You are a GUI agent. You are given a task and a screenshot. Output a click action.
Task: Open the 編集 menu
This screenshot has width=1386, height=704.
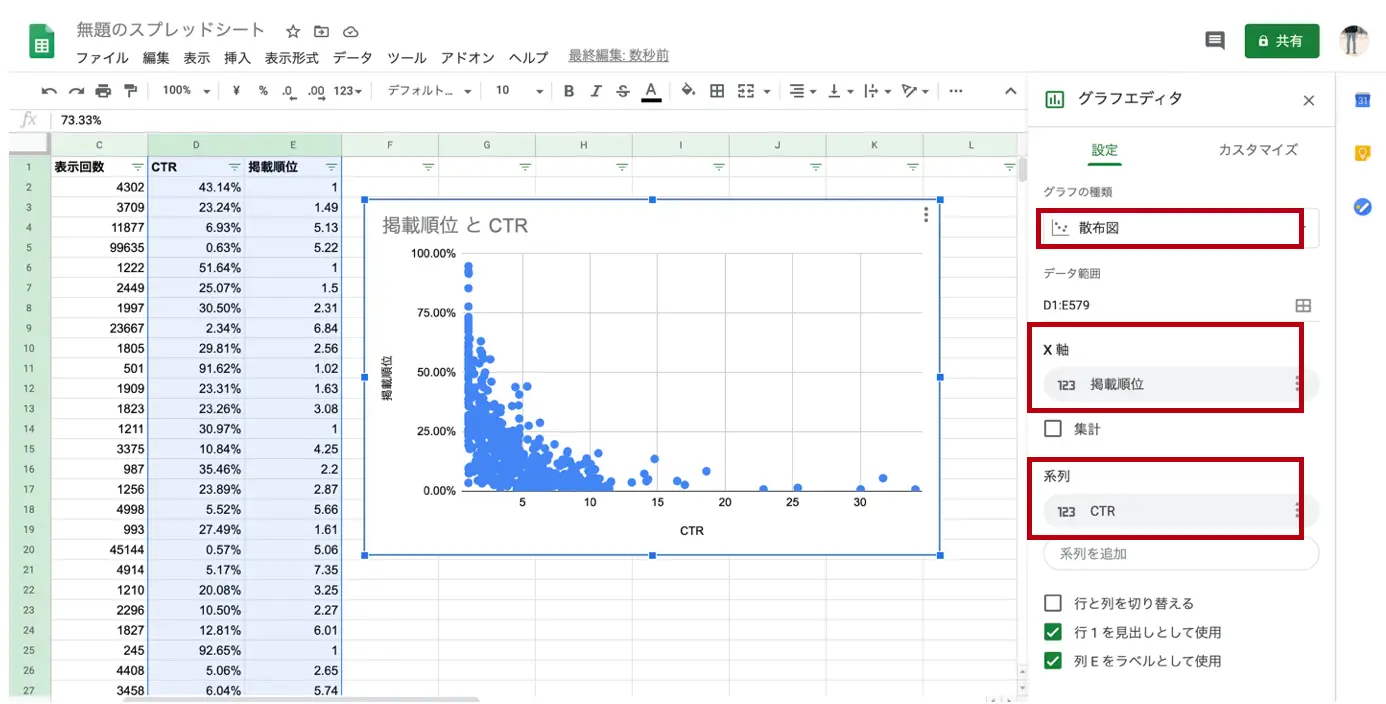click(156, 58)
